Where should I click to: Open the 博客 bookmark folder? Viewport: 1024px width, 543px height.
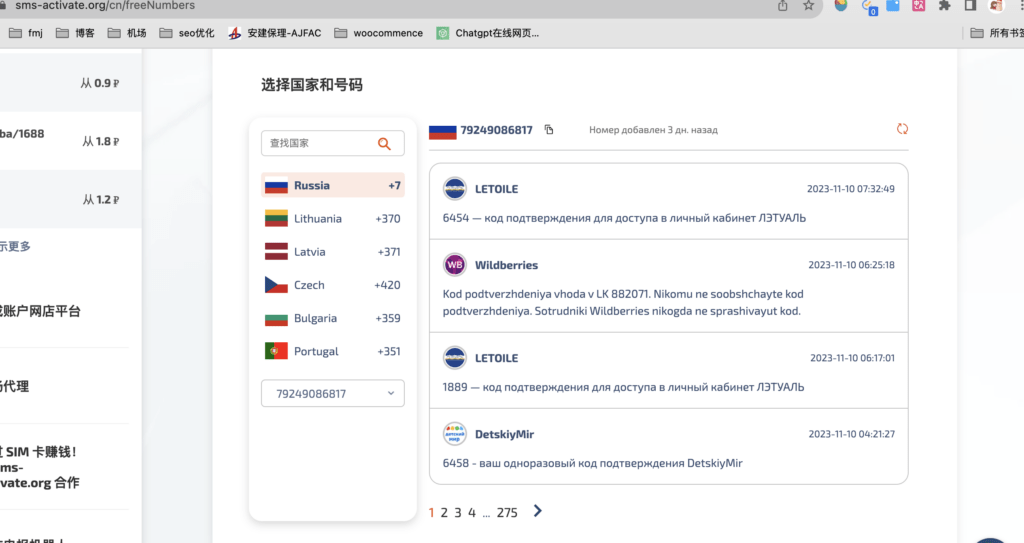tap(75, 33)
